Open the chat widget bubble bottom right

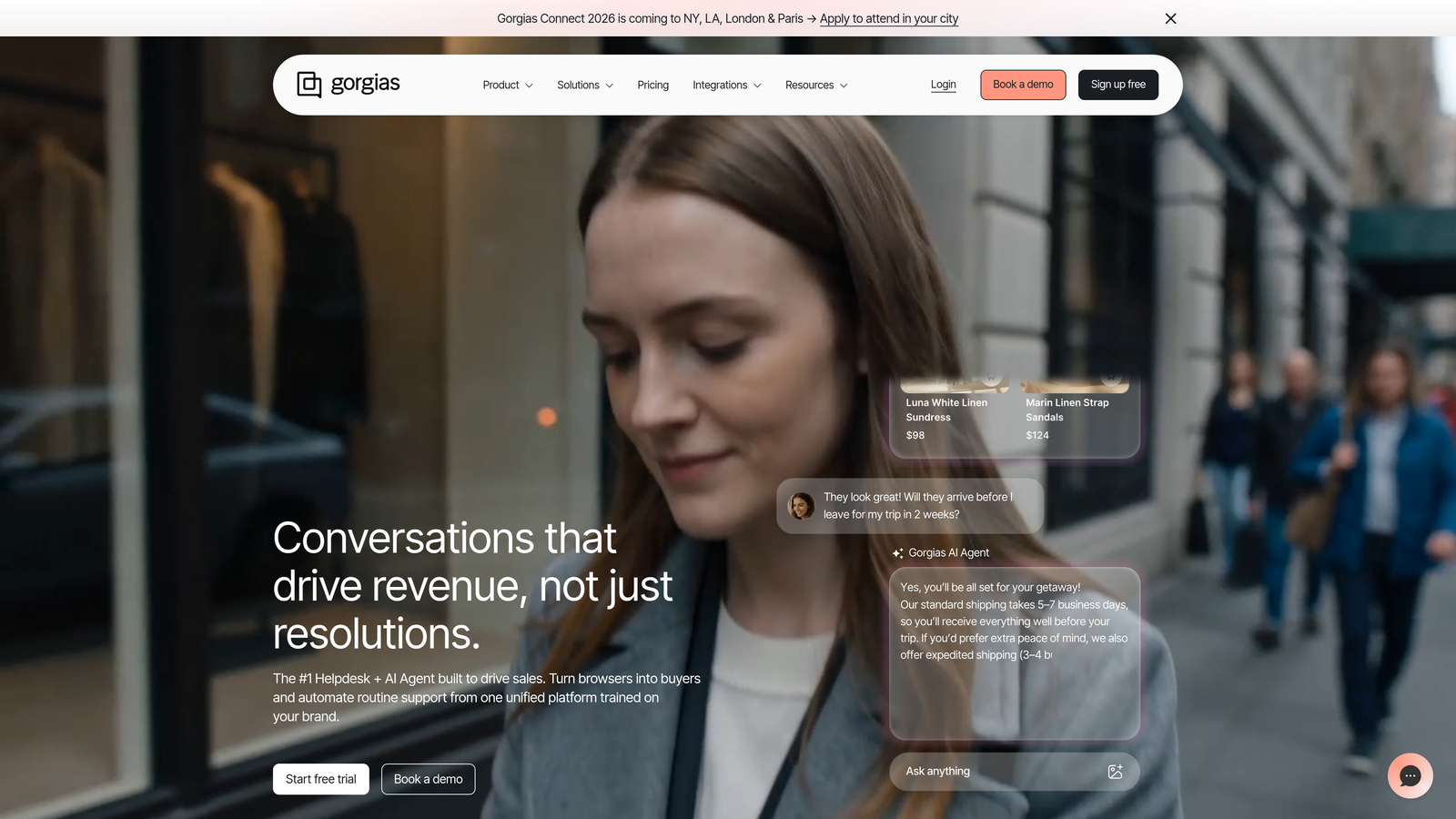[1410, 775]
